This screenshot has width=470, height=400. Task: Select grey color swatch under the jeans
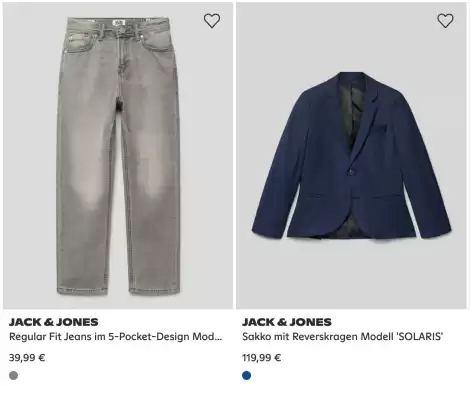point(14,375)
